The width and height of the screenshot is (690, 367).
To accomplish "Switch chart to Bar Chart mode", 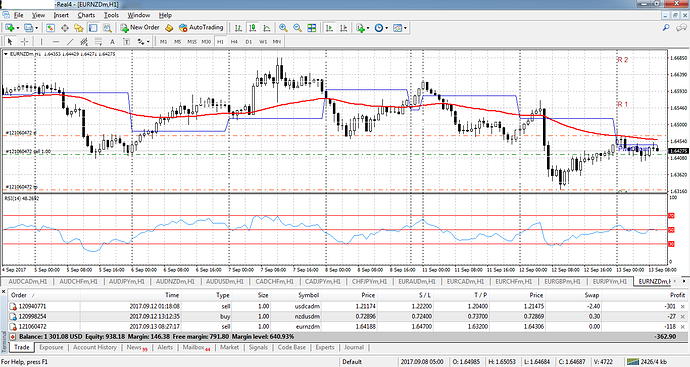I will 238,28.
